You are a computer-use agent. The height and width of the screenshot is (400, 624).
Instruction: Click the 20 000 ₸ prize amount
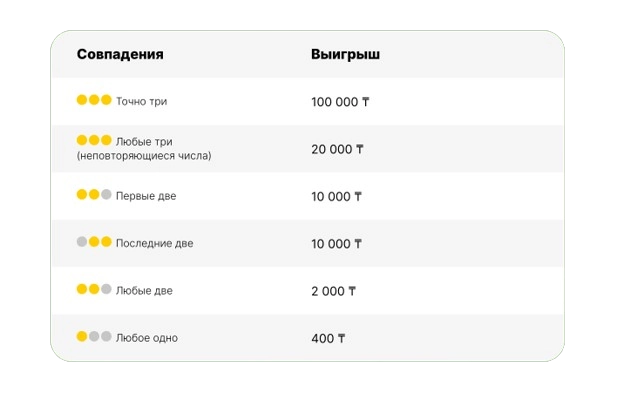[337, 149]
